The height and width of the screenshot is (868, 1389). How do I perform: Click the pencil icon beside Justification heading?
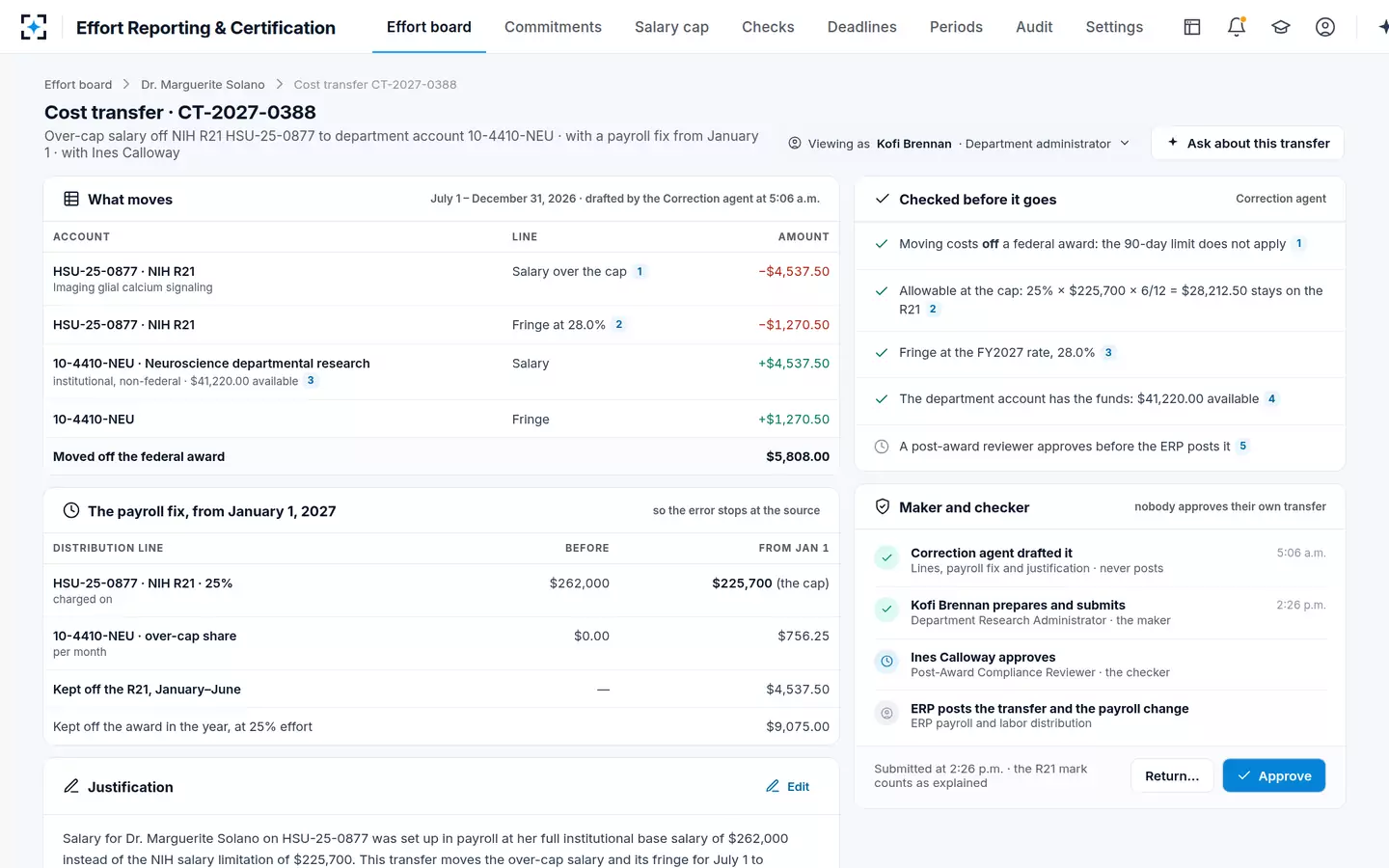[71, 786]
